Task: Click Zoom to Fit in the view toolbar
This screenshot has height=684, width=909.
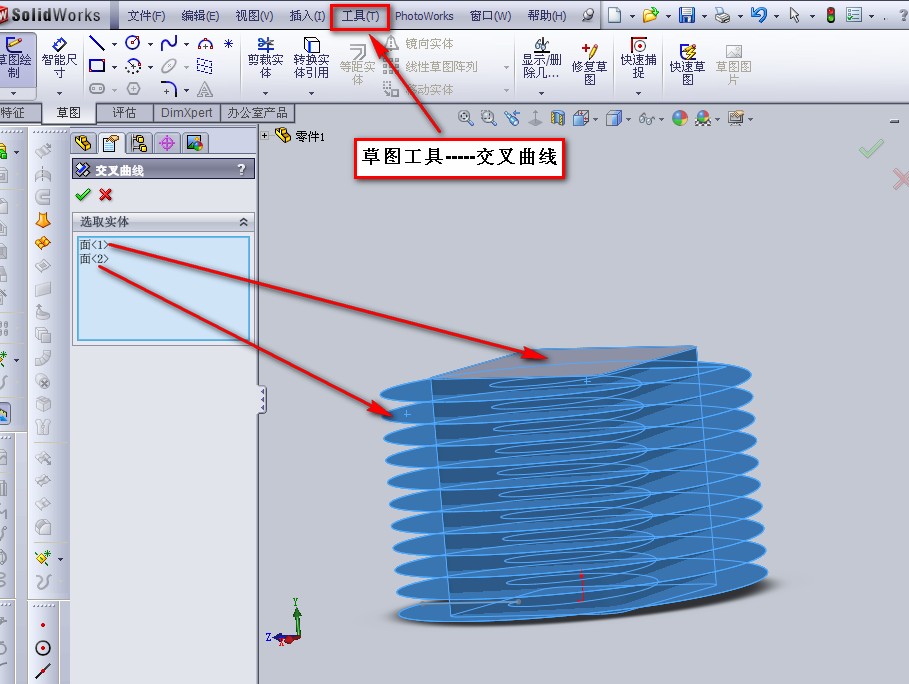Action: click(466, 117)
